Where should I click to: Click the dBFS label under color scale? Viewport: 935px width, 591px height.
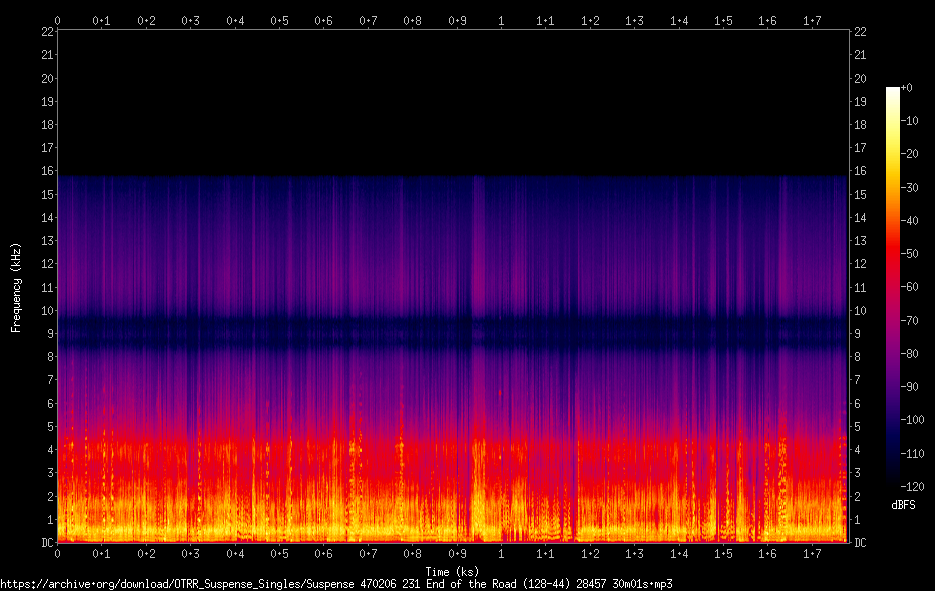click(x=903, y=505)
